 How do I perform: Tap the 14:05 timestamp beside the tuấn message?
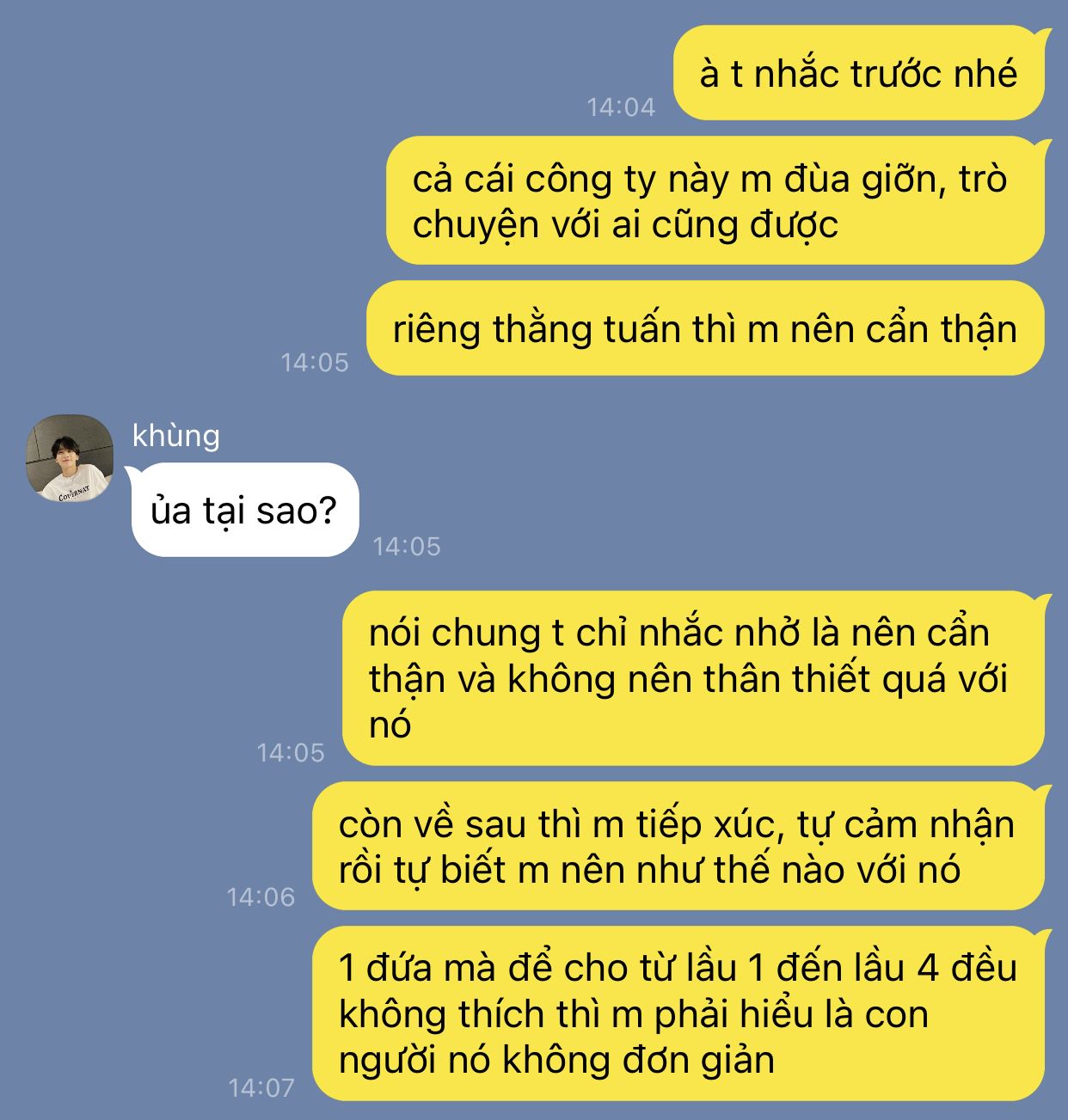click(x=315, y=363)
